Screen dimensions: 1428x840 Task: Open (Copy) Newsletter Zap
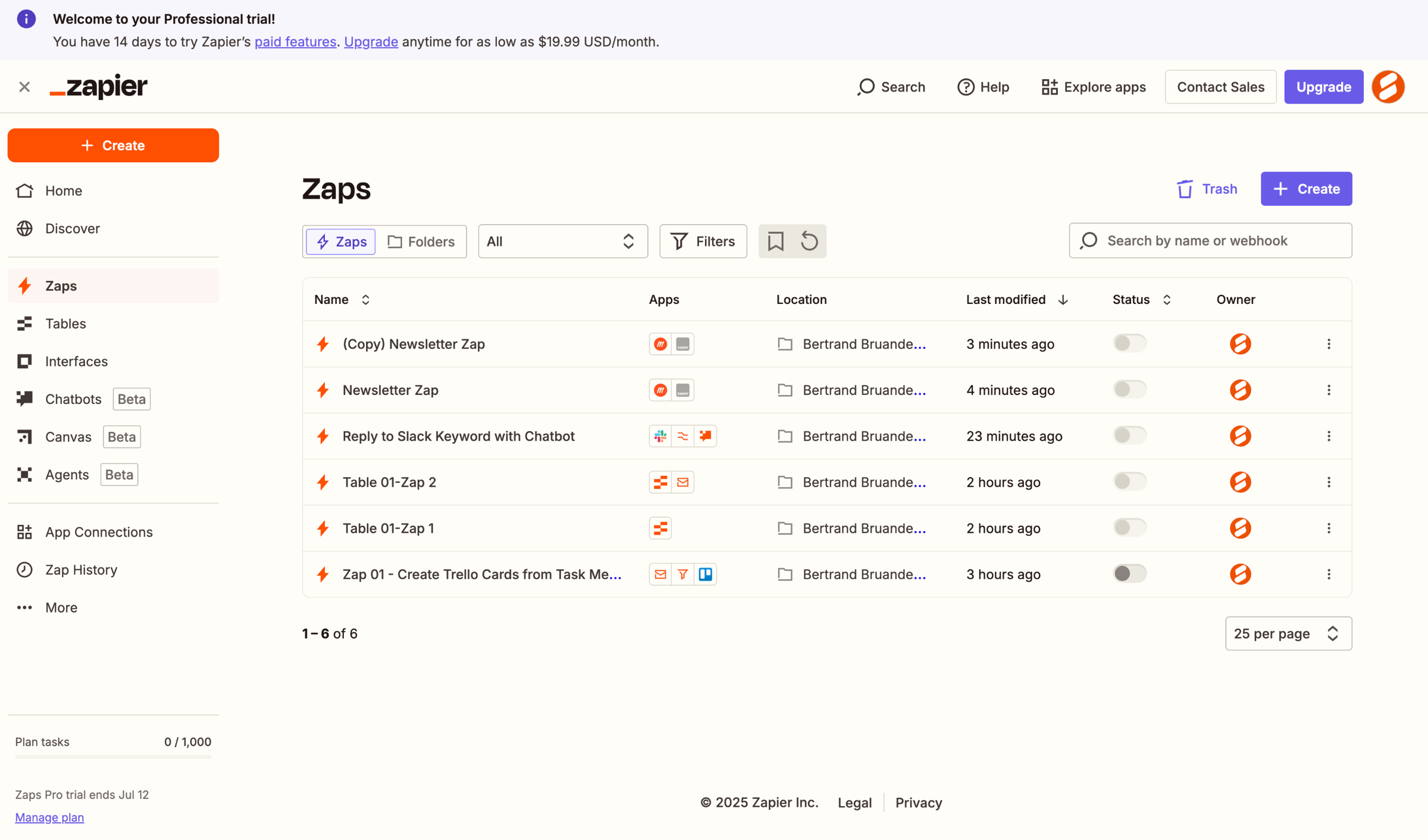click(x=414, y=344)
